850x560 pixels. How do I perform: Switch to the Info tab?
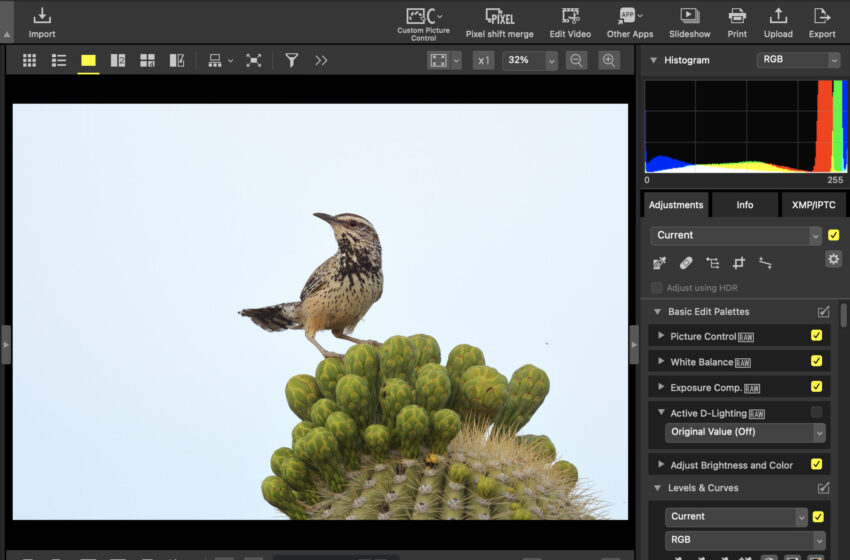pyautogui.click(x=744, y=205)
